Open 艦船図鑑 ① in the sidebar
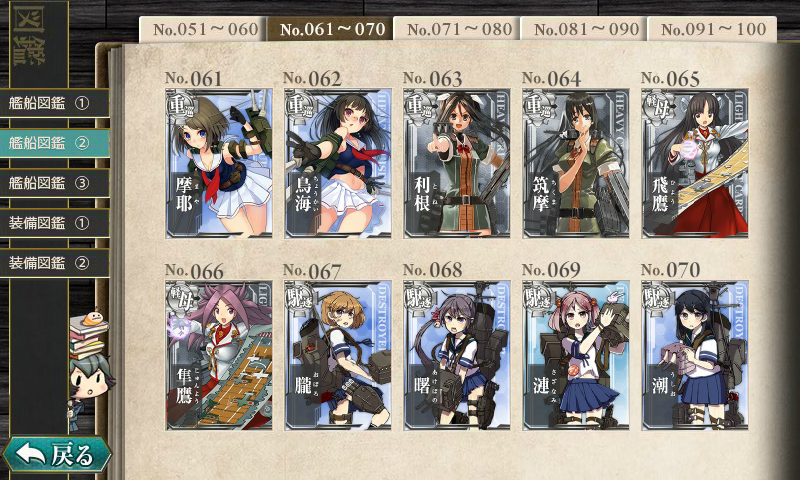This screenshot has height=480, width=800. (x=54, y=103)
